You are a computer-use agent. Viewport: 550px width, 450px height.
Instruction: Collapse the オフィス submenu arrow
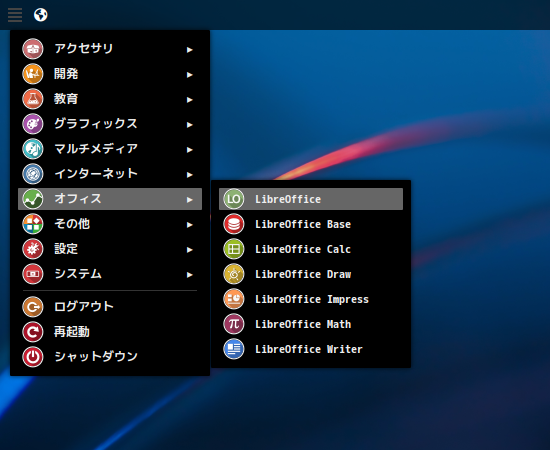[190, 200]
